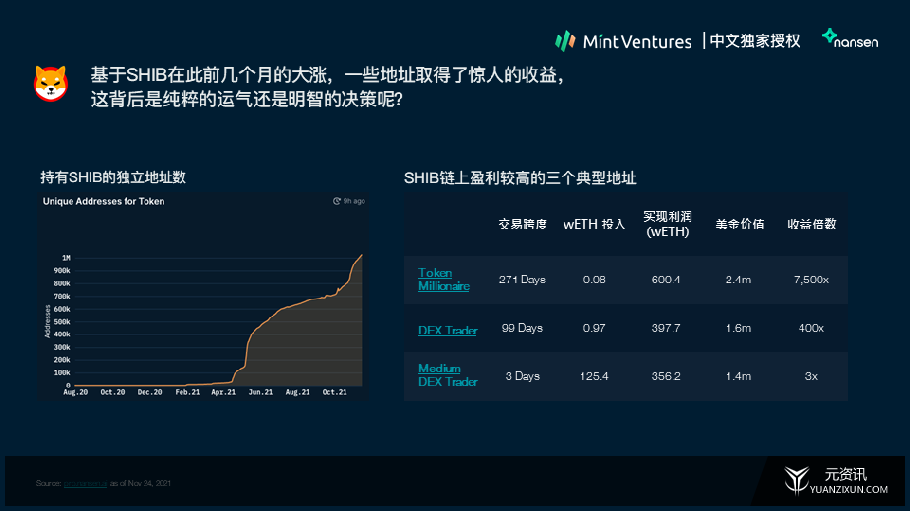
Task: Click the yuanzixun logo icon
Action: (x=796, y=480)
